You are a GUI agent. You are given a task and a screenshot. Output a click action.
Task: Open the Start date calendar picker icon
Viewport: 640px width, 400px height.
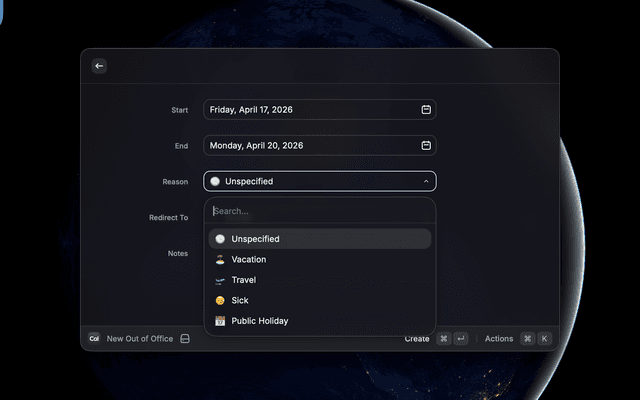pos(426,110)
